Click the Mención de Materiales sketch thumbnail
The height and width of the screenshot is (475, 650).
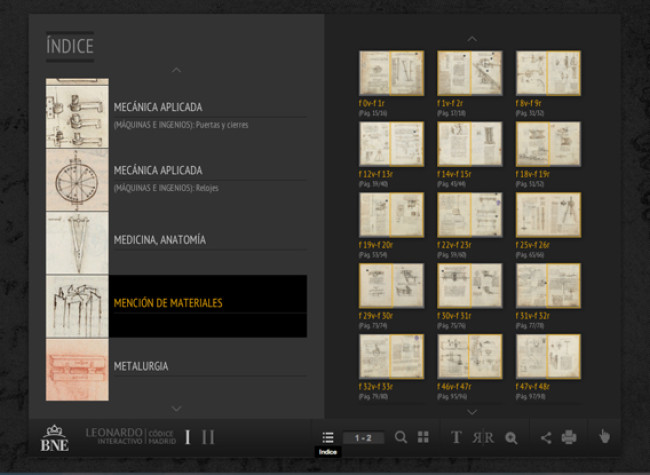77,306
